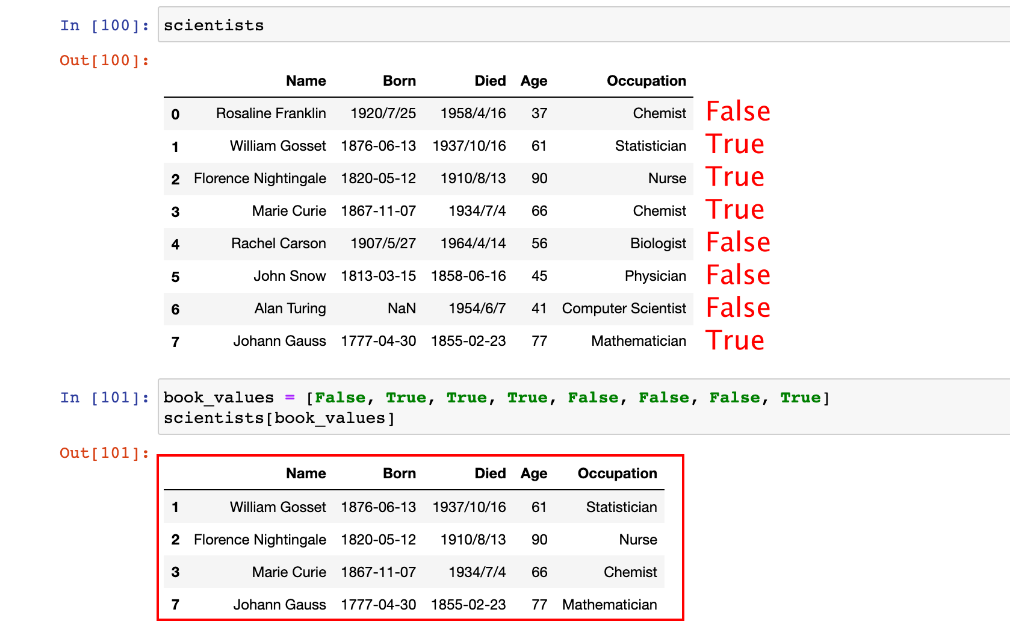Image resolution: width=1021 pixels, height=627 pixels.
Task: Click age 90 in the Out[101] table
Action: (x=539, y=540)
